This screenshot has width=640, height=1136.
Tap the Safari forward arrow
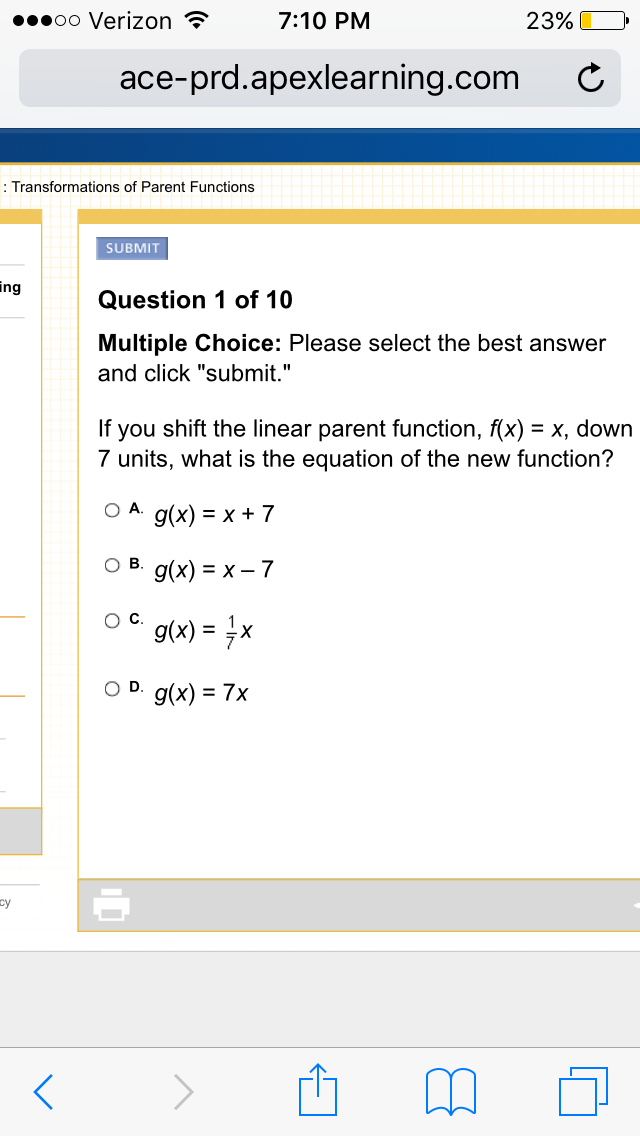(184, 1090)
